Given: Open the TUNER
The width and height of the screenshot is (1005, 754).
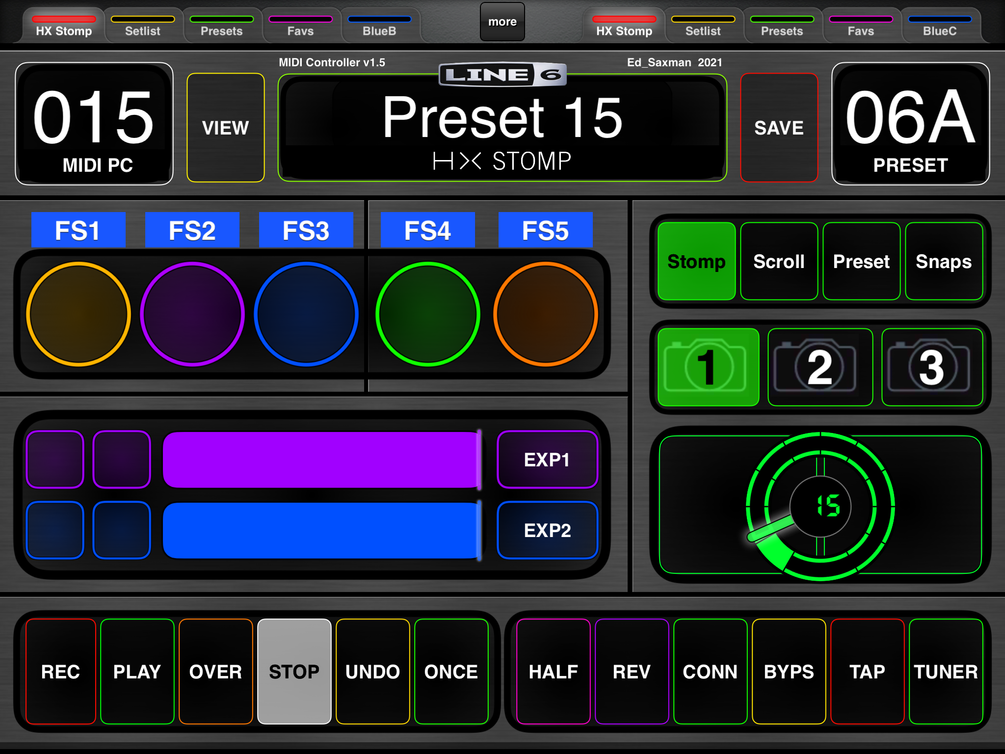Looking at the screenshot, I should coord(946,671).
